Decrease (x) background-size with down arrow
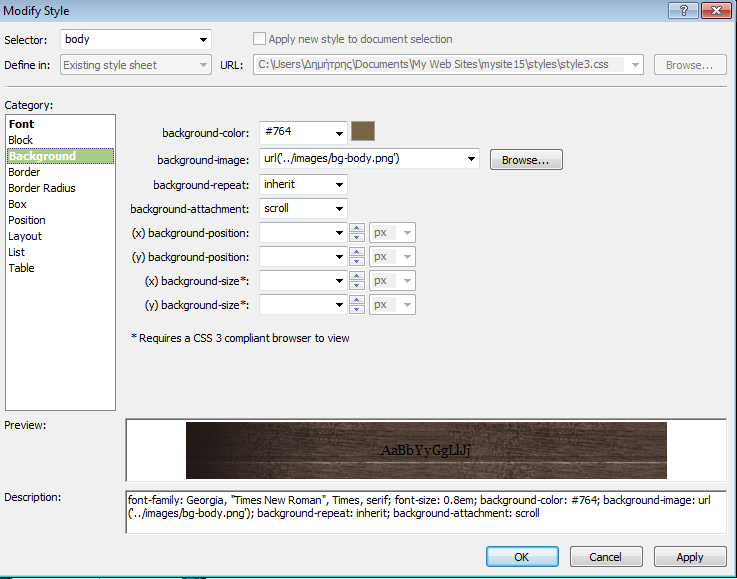 click(x=357, y=285)
